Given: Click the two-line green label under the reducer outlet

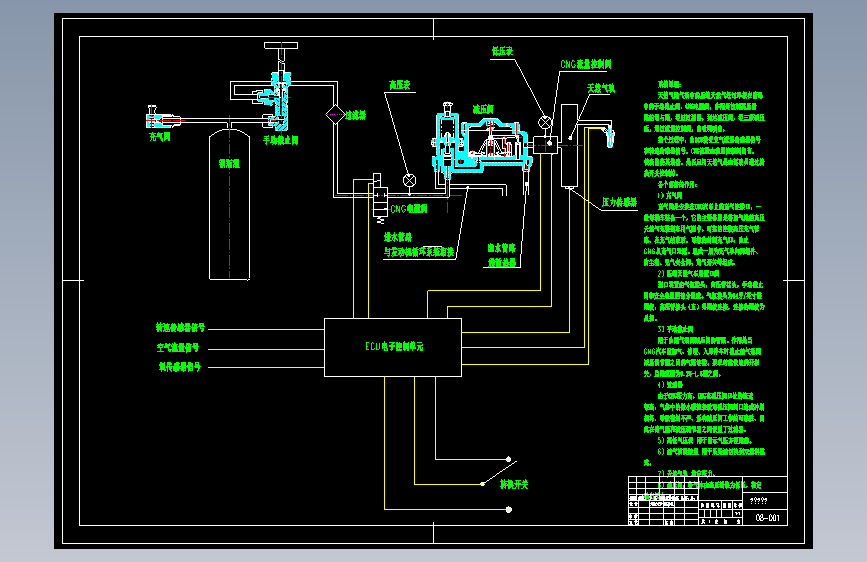Looking at the screenshot, I should 502,255.
